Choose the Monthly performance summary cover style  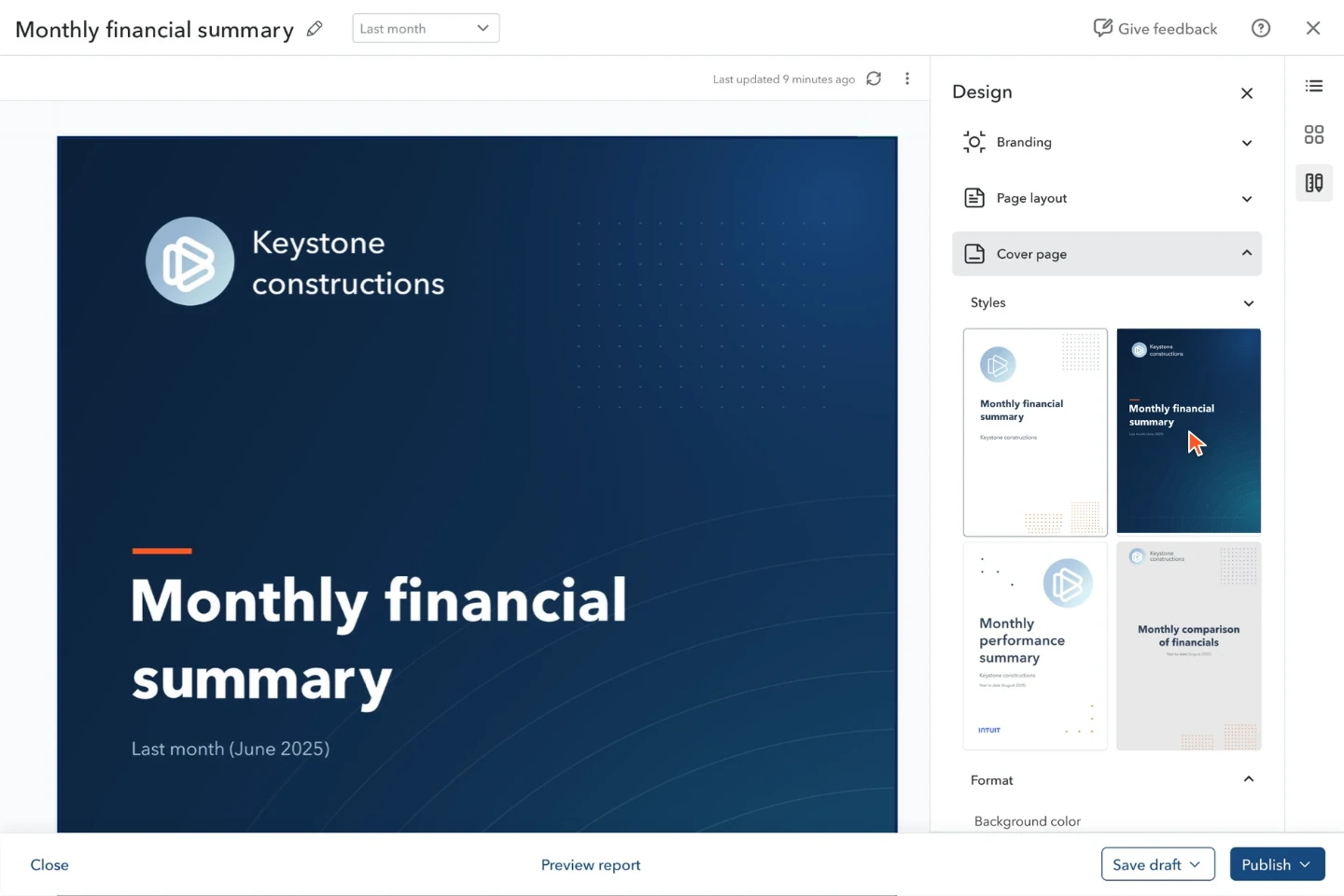pyautogui.click(x=1035, y=646)
